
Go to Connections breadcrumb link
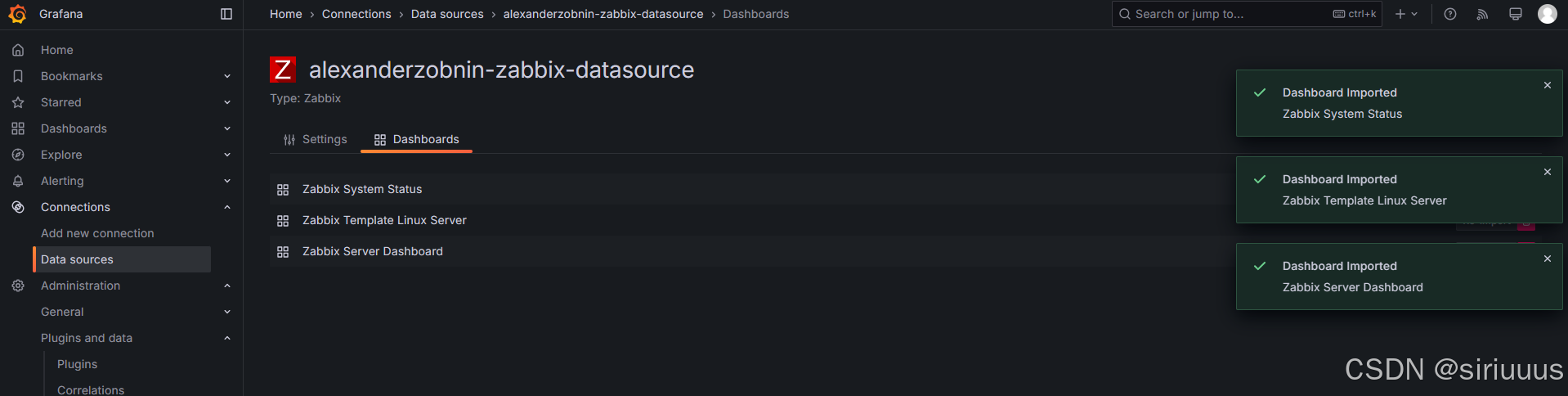pos(356,14)
